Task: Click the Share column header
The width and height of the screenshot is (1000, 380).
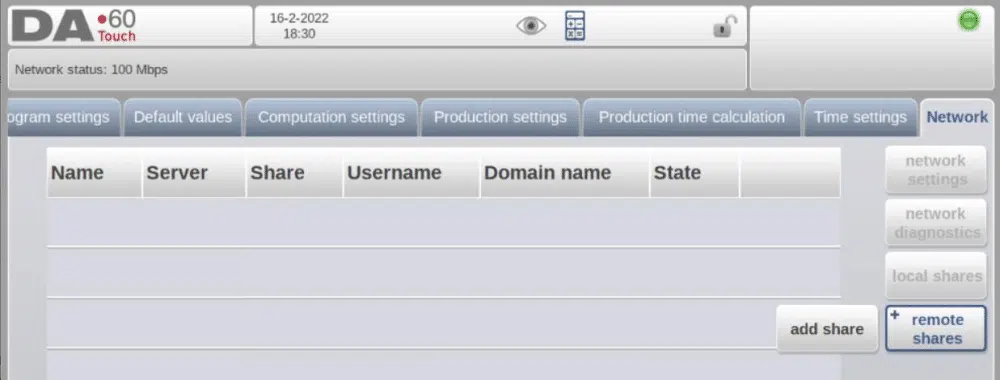Action: click(294, 173)
